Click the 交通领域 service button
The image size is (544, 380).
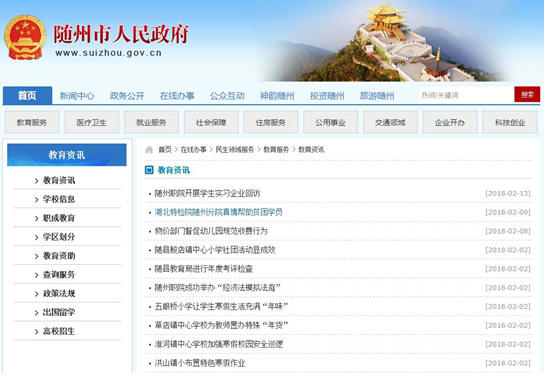[390, 122]
